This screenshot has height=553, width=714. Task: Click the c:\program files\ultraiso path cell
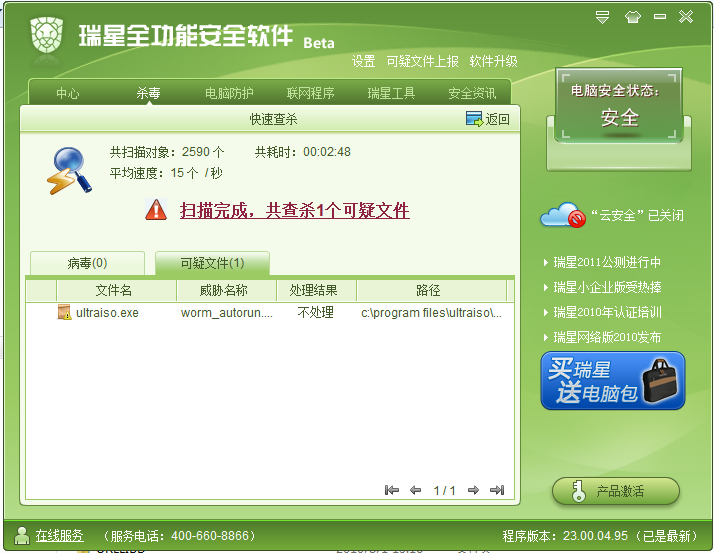coord(431,313)
